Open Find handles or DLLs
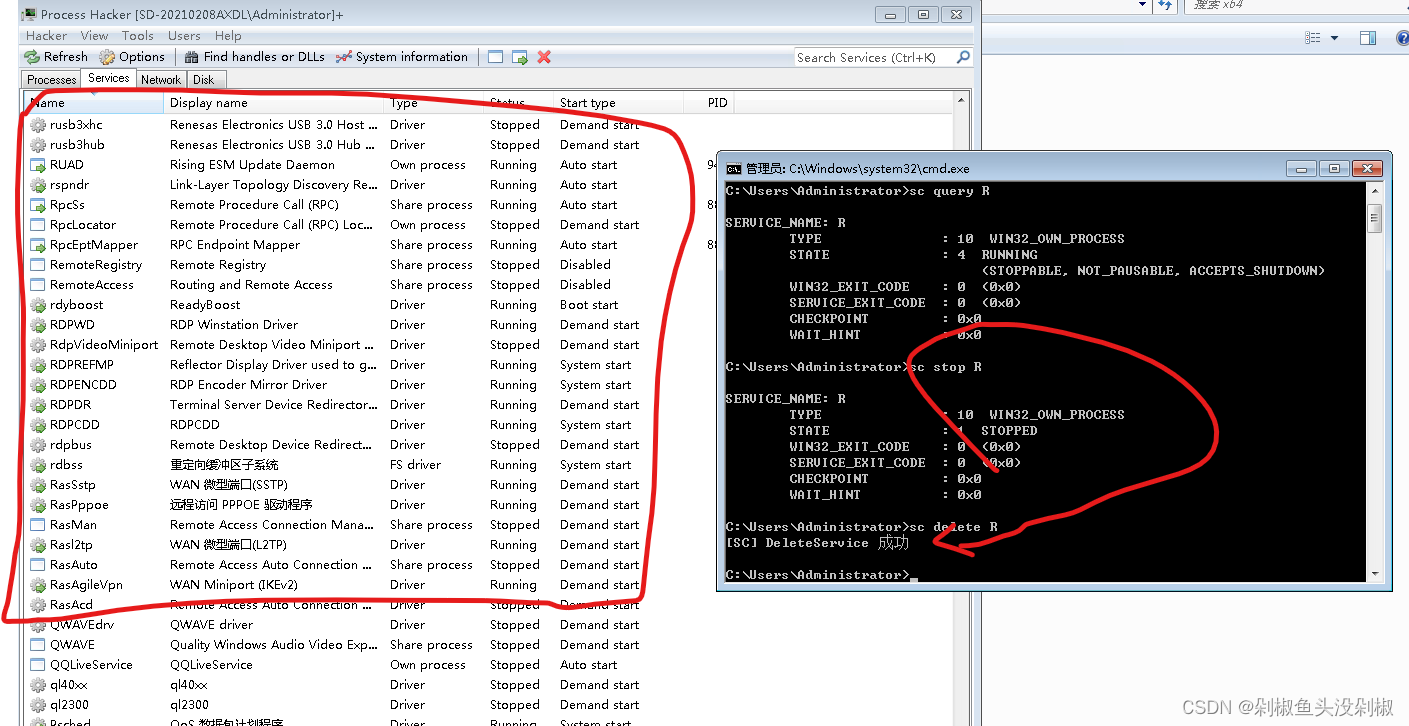The image size is (1409, 726). (254, 57)
